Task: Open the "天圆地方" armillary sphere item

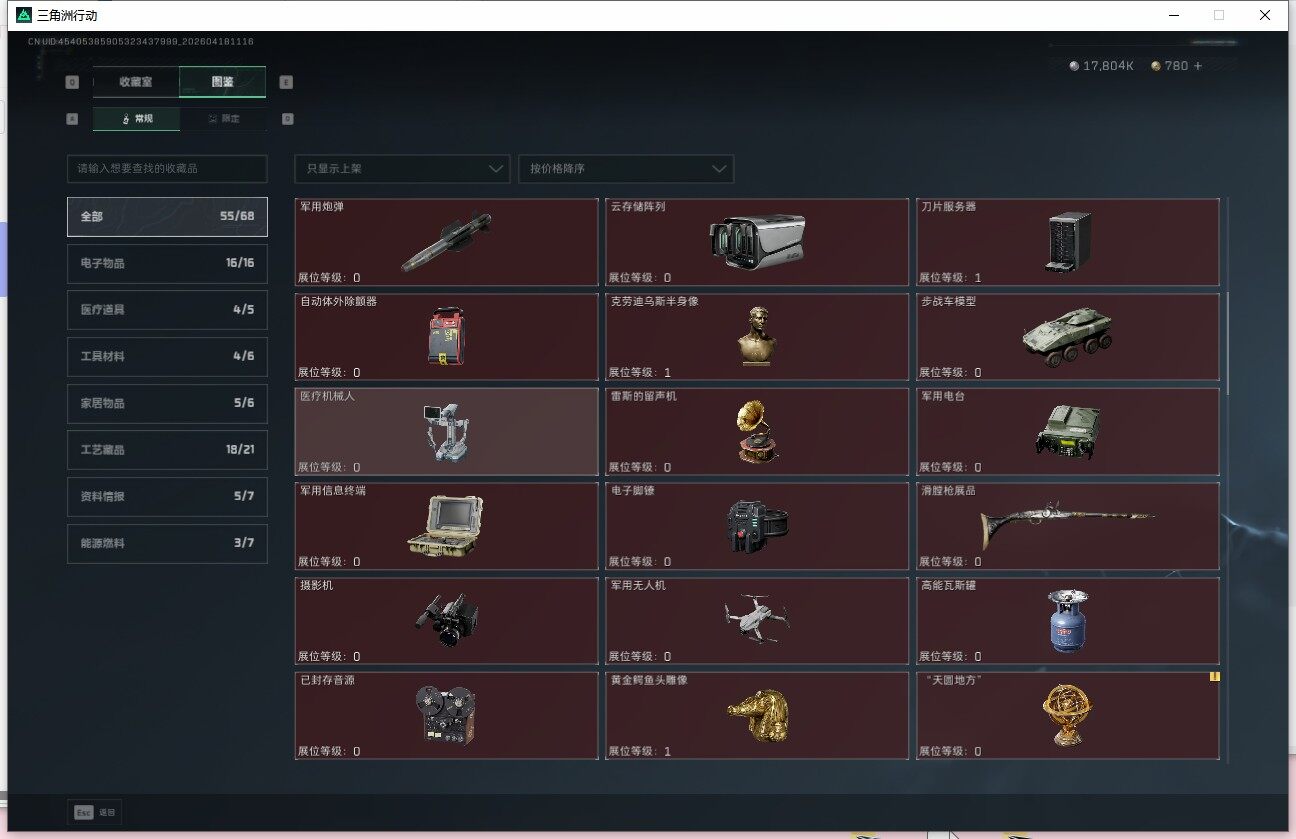Action: tap(1068, 715)
